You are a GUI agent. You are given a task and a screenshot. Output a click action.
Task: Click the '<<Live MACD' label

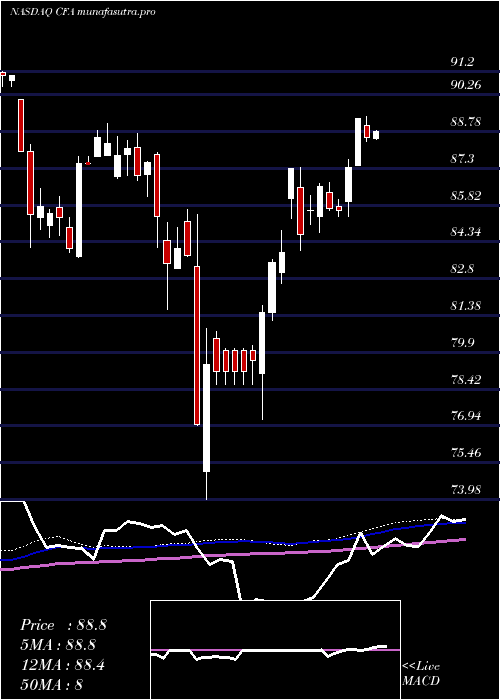(x=421, y=673)
